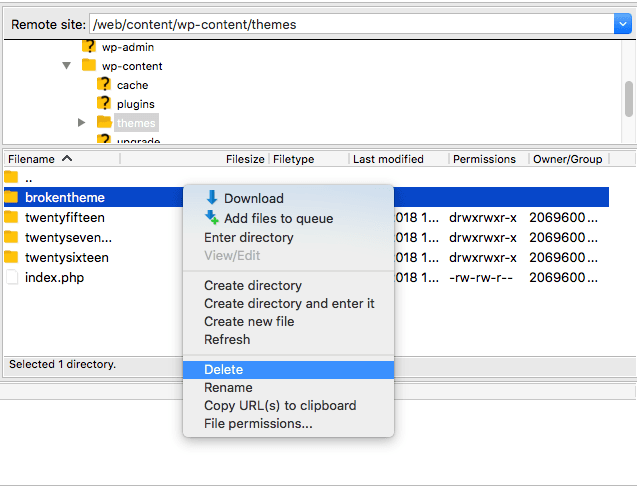Collapse the wp-content tree node
Viewport: 637px width, 486px height.
(67, 65)
